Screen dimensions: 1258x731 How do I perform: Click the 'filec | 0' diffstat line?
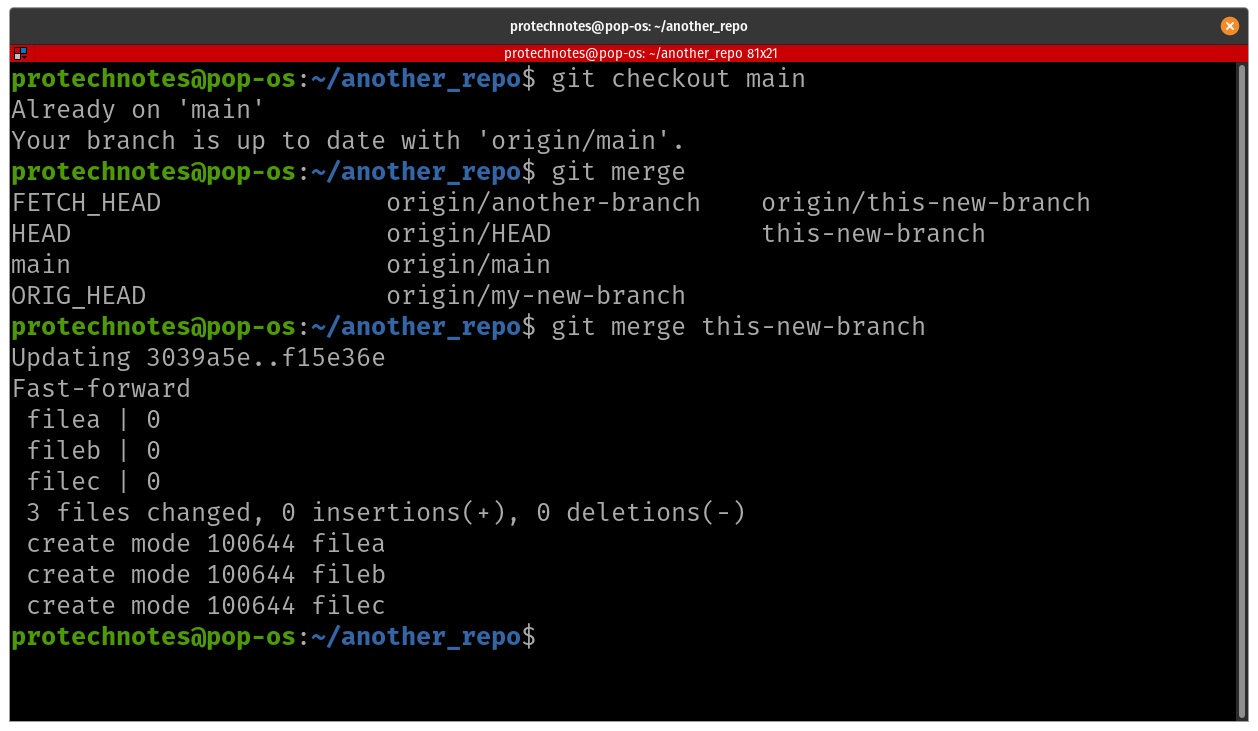tap(94, 482)
